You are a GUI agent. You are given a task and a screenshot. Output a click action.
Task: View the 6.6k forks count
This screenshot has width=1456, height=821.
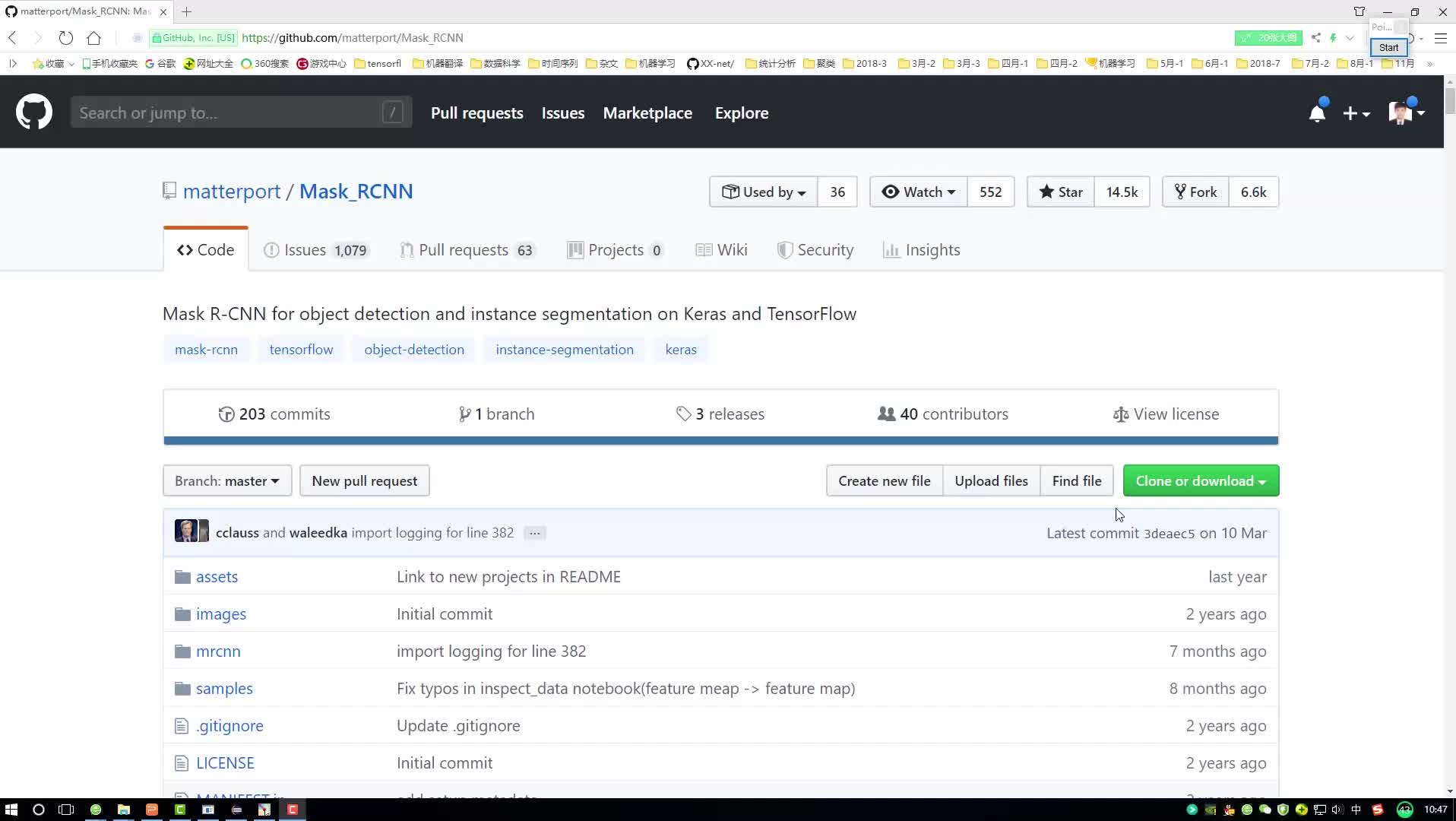pos(1253,192)
